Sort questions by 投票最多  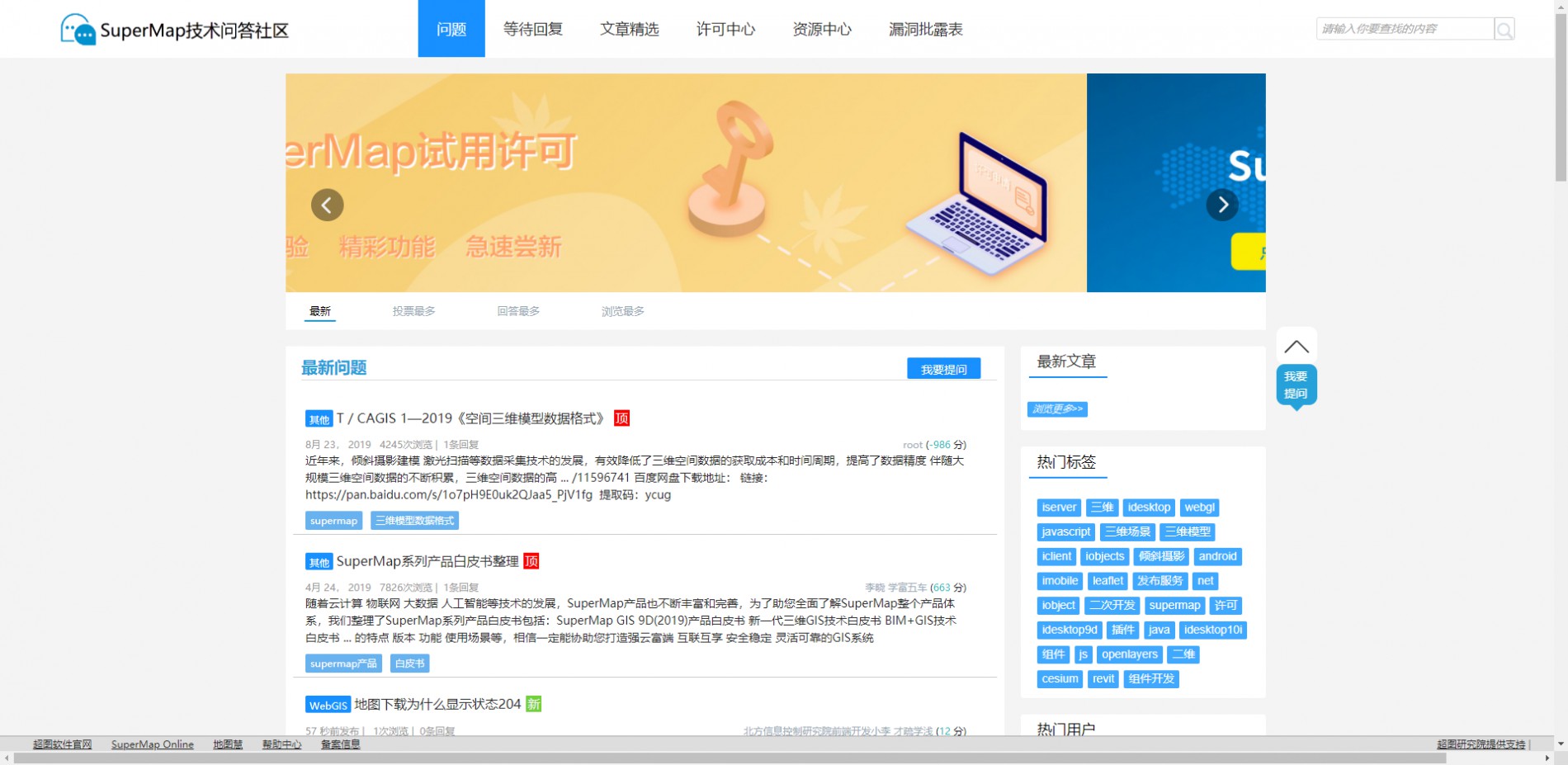[x=413, y=311]
